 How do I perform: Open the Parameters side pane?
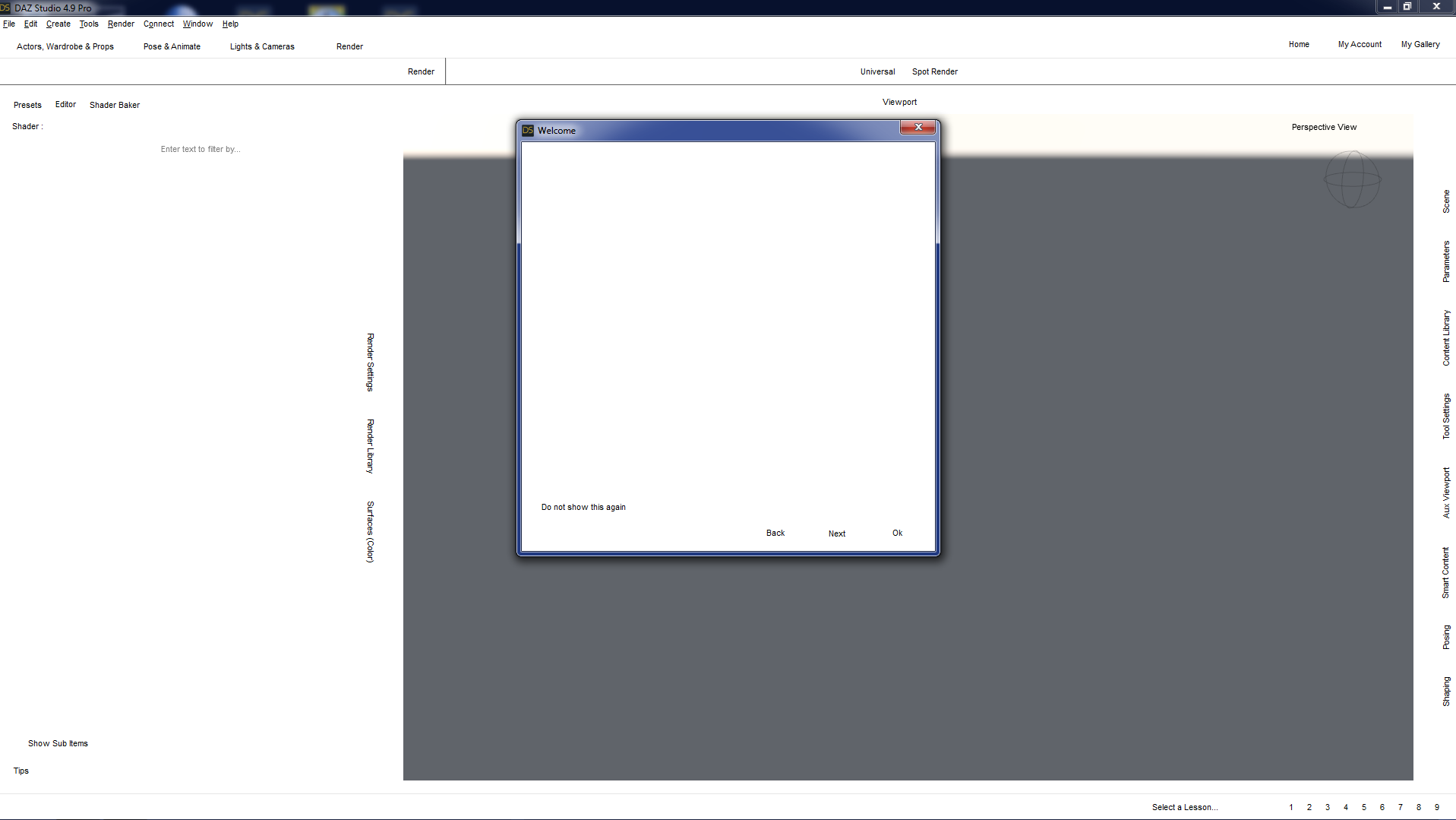point(1446,262)
